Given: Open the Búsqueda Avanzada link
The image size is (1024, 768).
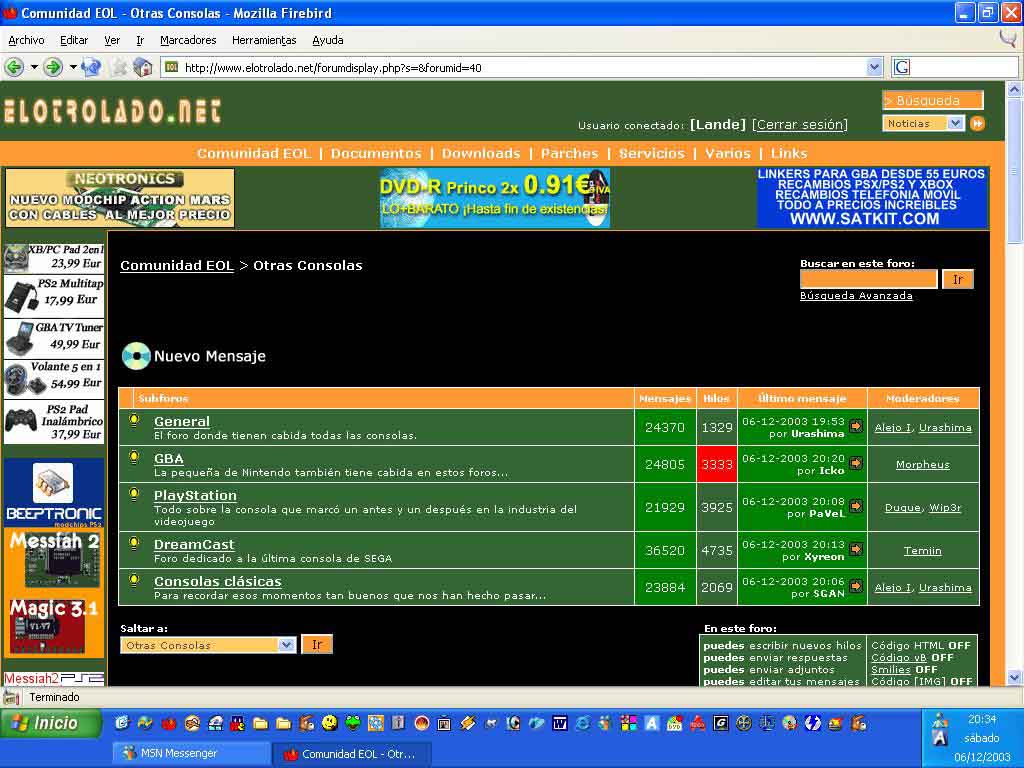Looking at the screenshot, I should coord(856,296).
